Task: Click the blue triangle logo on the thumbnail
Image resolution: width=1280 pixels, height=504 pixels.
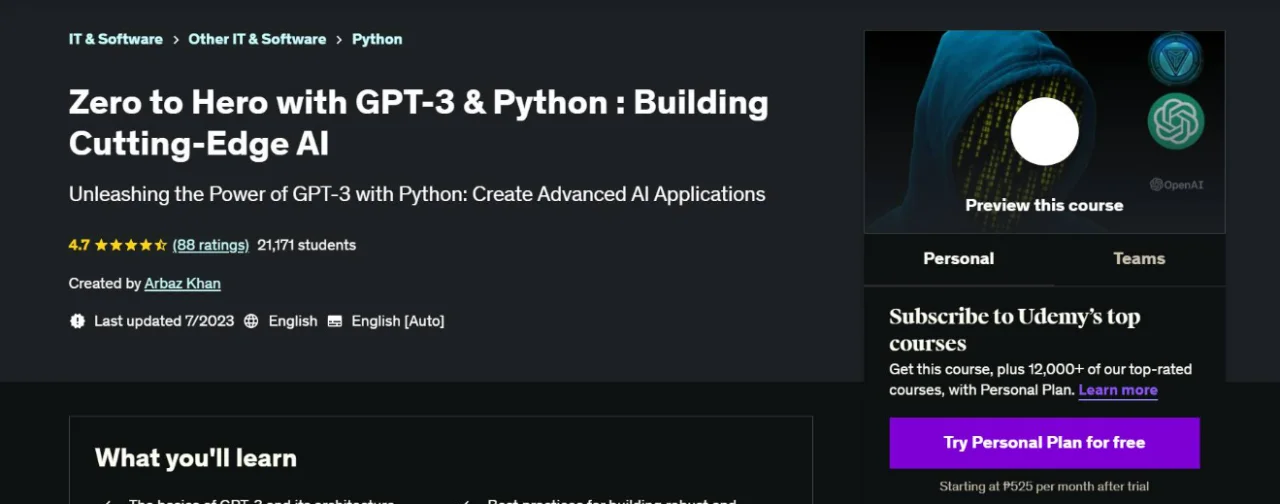Action: pyautogui.click(x=1175, y=59)
